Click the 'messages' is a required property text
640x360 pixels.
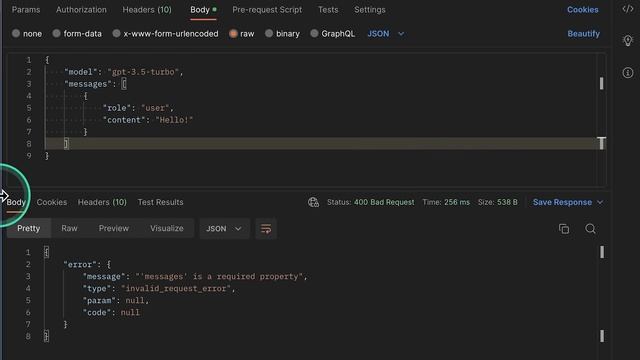point(220,277)
